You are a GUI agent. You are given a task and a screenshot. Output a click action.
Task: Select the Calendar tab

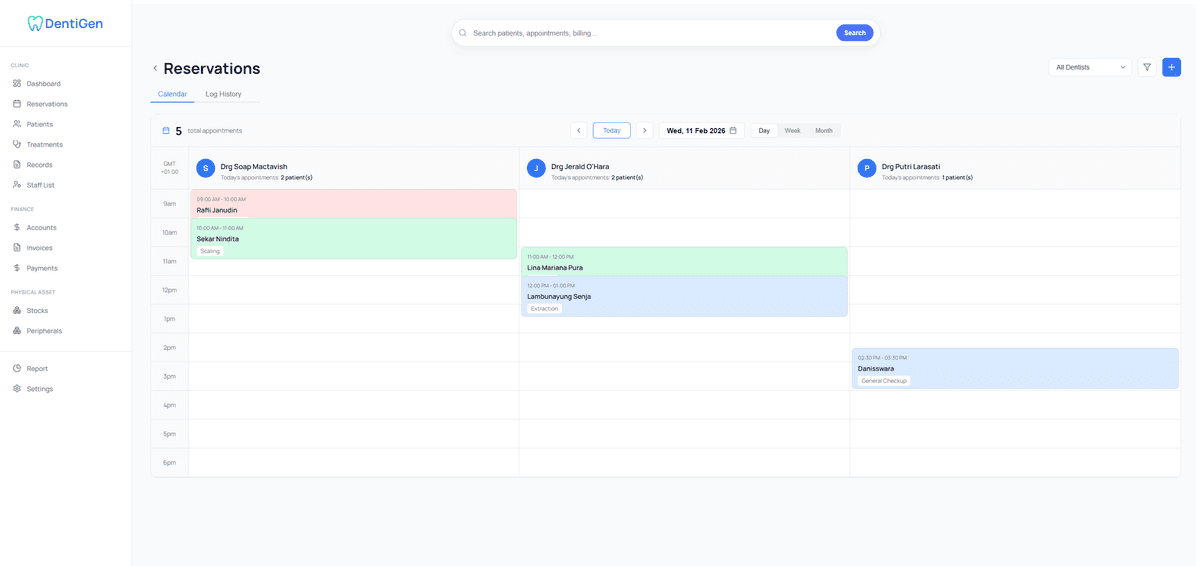click(172, 94)
